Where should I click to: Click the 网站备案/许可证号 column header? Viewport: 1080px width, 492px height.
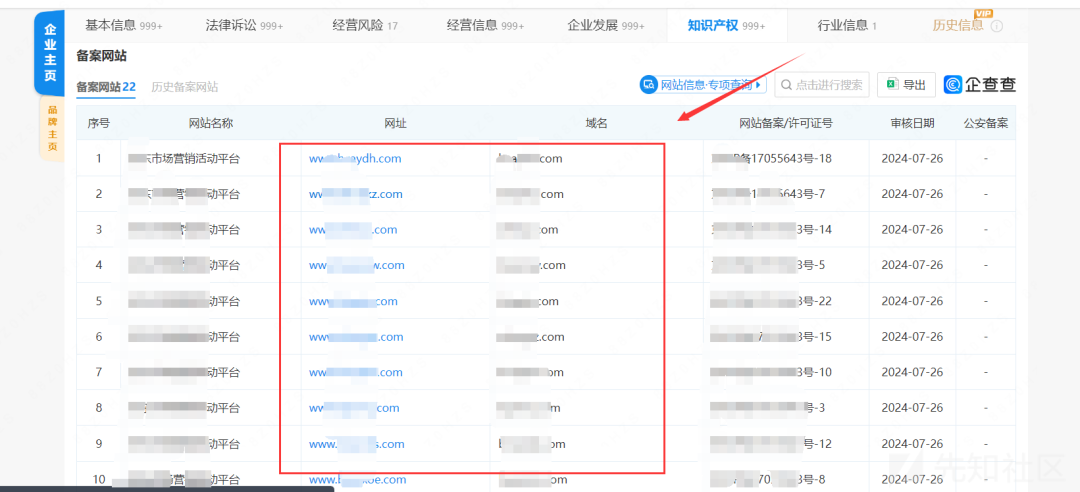click(786, 123)
